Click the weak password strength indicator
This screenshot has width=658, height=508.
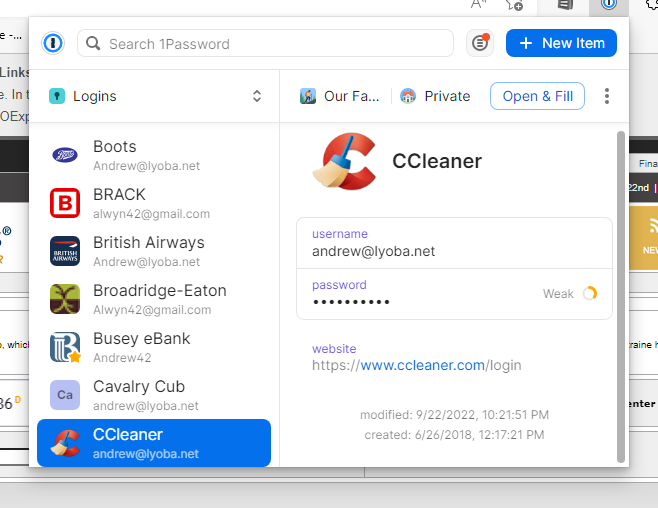[571, 293]
